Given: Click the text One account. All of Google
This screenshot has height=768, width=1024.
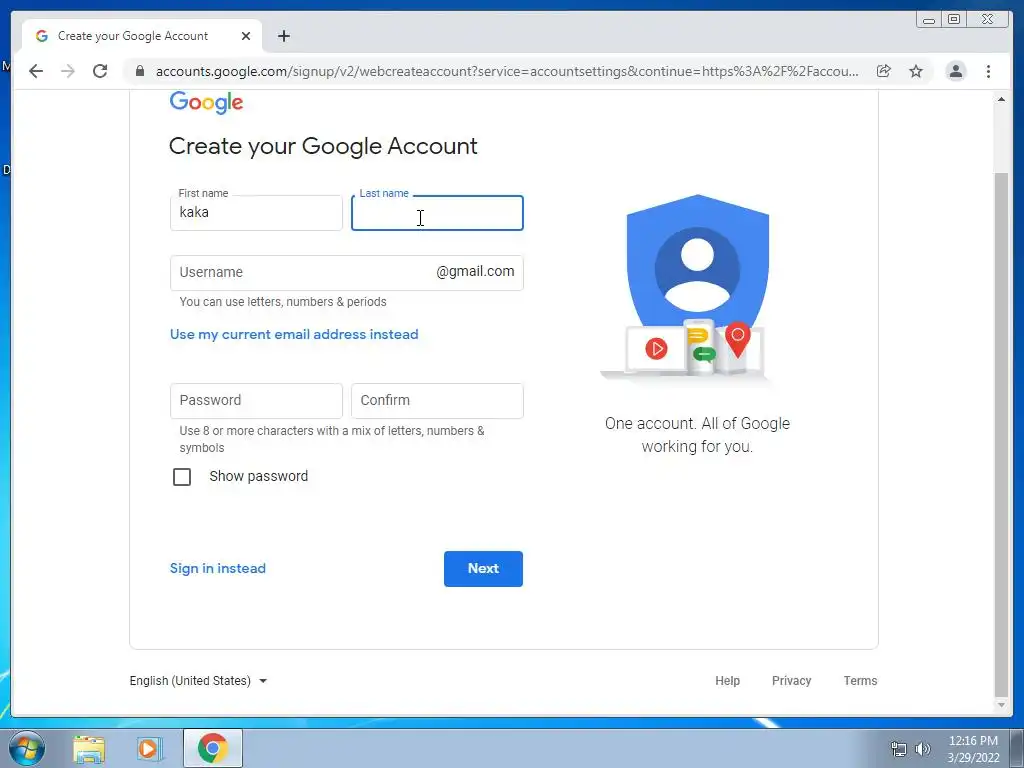Looking at the screenshot, I should coord(697,423).
